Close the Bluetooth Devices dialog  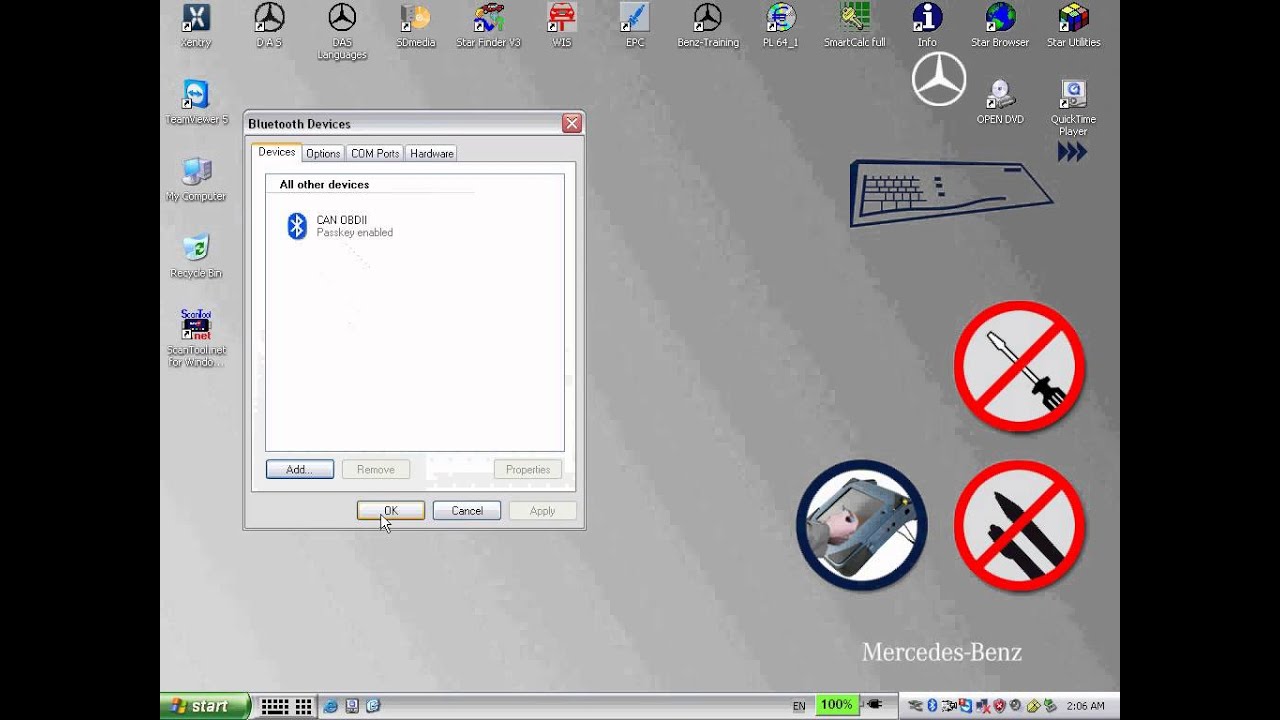pyautogui.click(x=572, y=123)
